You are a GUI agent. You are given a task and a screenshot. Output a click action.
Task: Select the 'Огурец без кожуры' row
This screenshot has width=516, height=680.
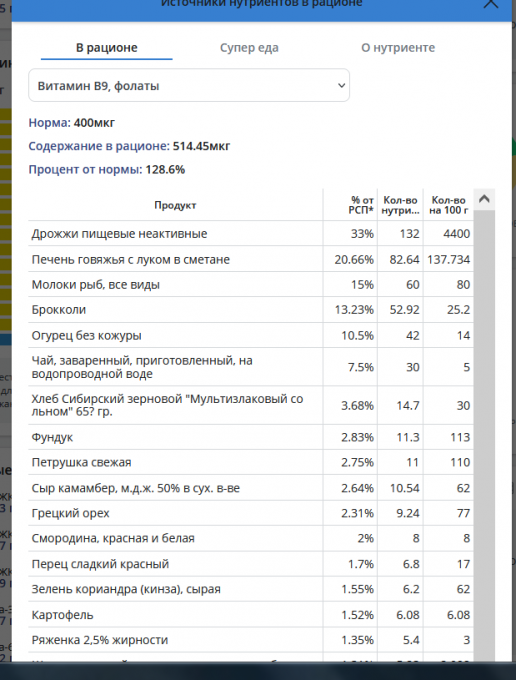[251, 335]
